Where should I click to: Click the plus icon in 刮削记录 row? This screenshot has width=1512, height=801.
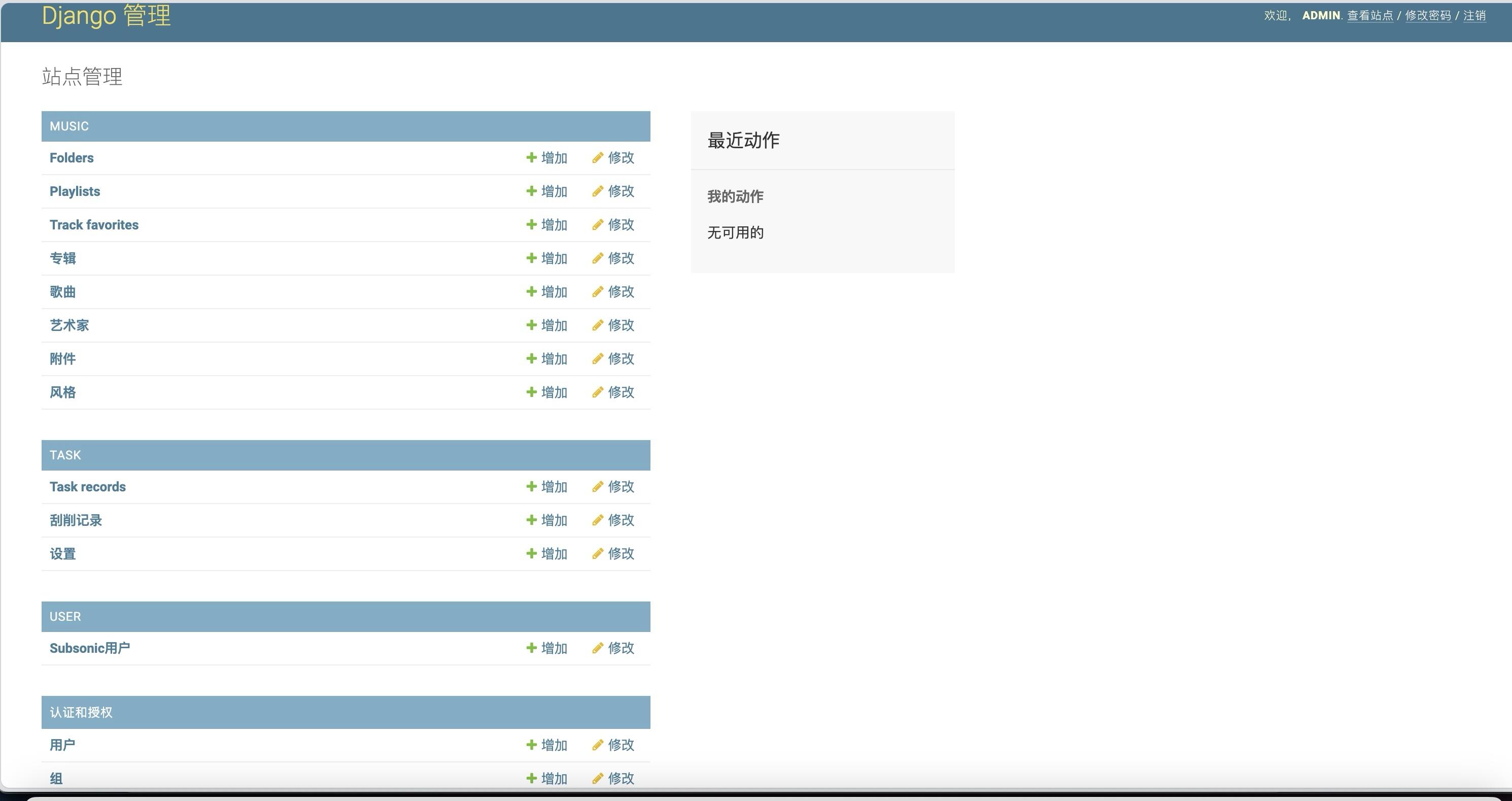click(531, 520)
